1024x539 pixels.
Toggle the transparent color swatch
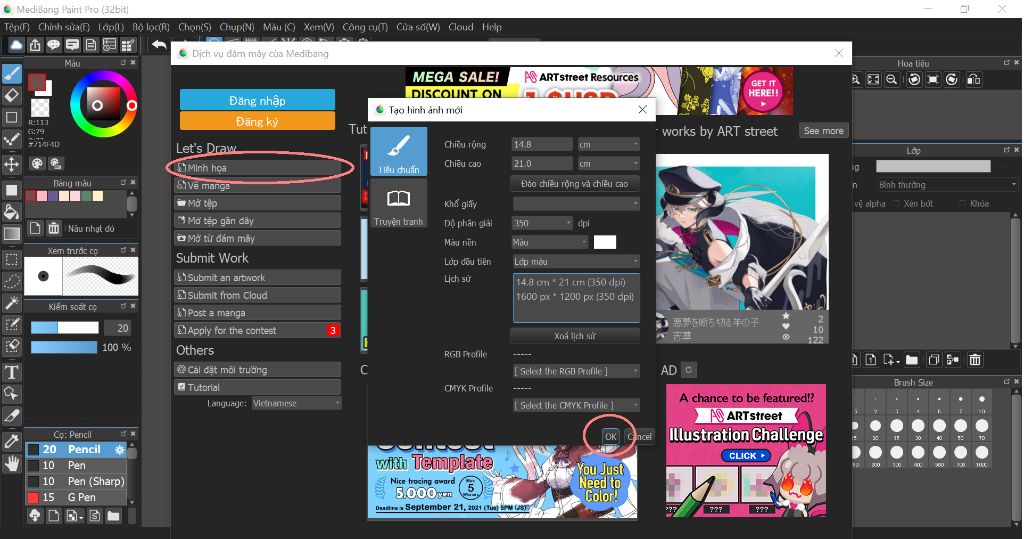click(40, 107)
